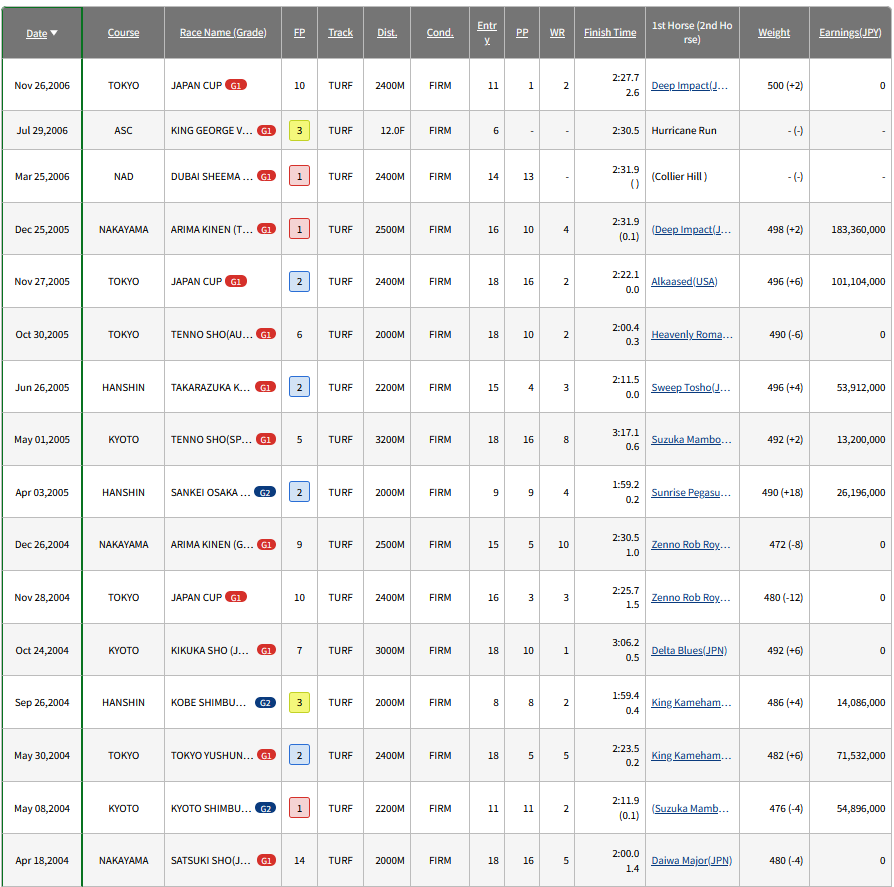
Task: Click G1 badge on Tenno Sho(Spring) row
Action: click(x=266, y=440)
